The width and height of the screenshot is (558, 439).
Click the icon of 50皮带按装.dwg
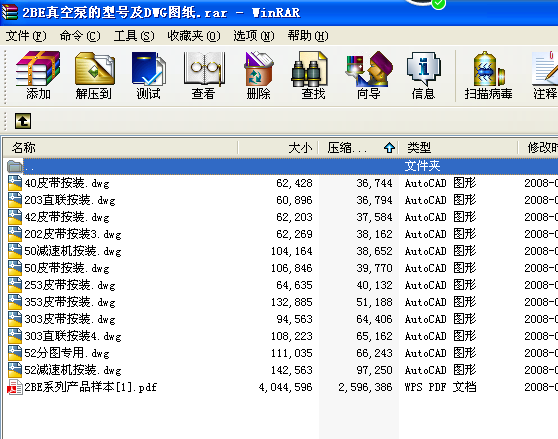(15, 268)
